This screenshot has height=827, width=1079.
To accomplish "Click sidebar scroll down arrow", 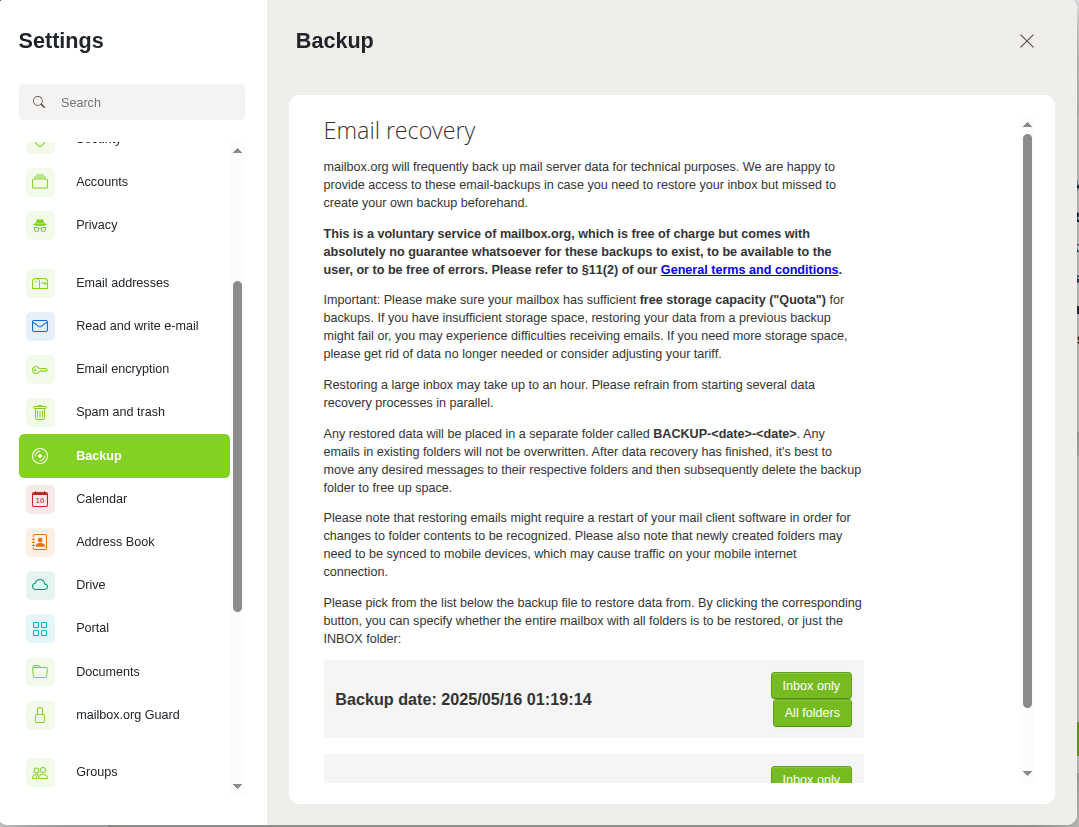I will (x=237, y=786).
